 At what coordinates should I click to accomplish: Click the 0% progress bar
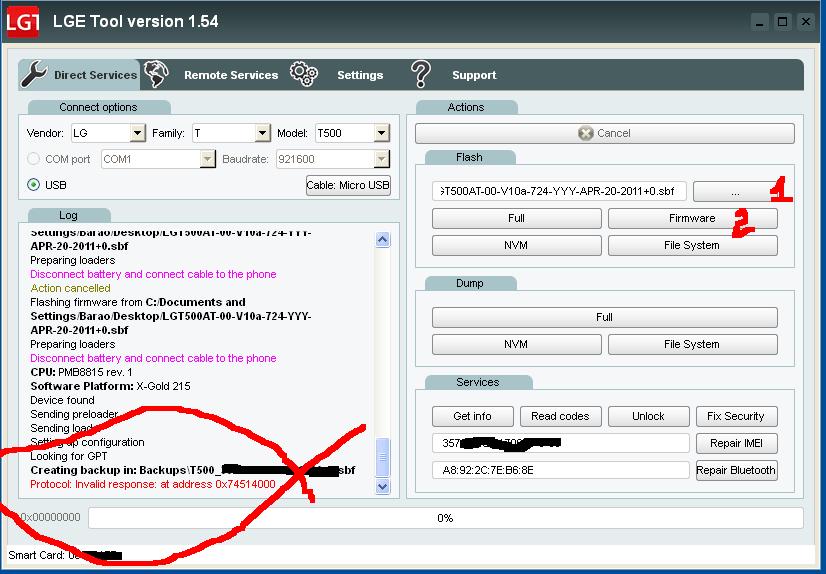[446, 518]
